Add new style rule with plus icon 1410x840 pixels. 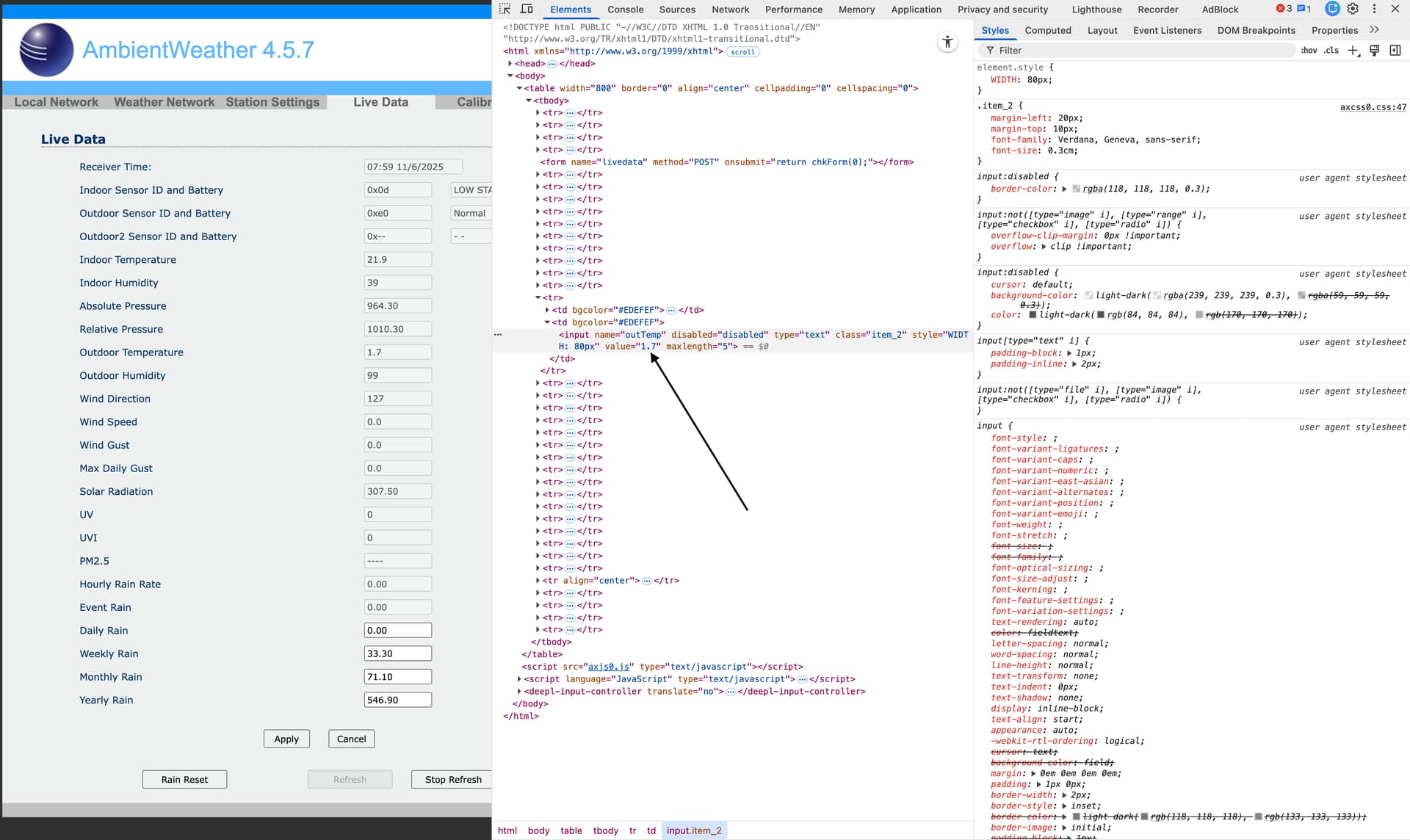coord(1353,50)
